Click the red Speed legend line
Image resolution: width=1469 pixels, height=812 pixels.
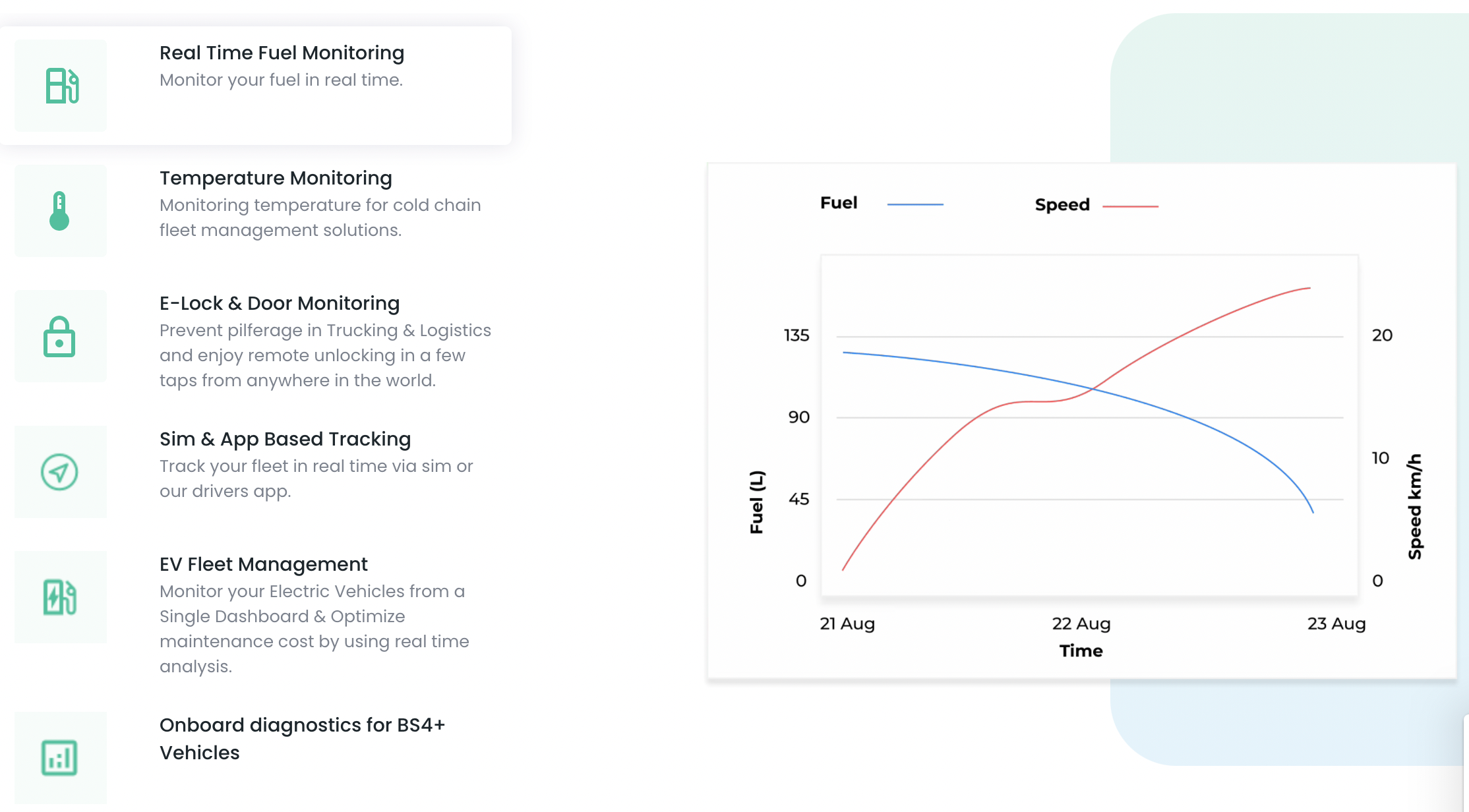(1130, 206)
